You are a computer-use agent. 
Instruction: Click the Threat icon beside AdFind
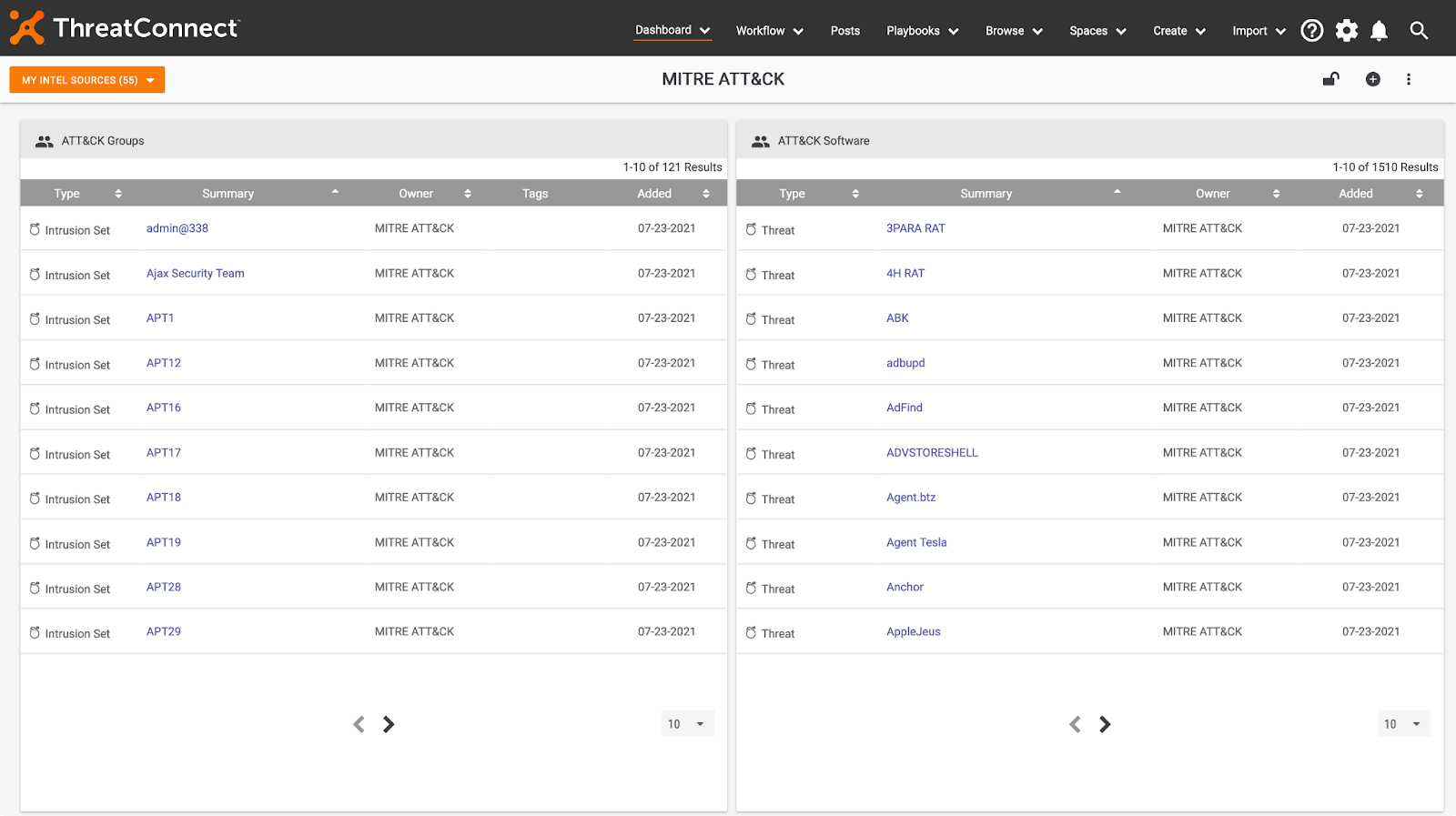click(751, 408)
